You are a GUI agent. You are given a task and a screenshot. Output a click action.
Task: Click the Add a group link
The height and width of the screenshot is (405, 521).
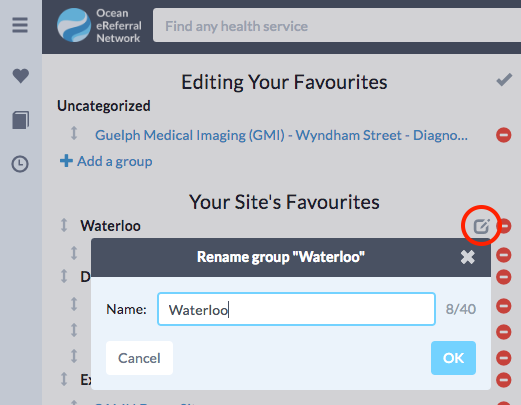pyautogui.click(x=106, y=161)
